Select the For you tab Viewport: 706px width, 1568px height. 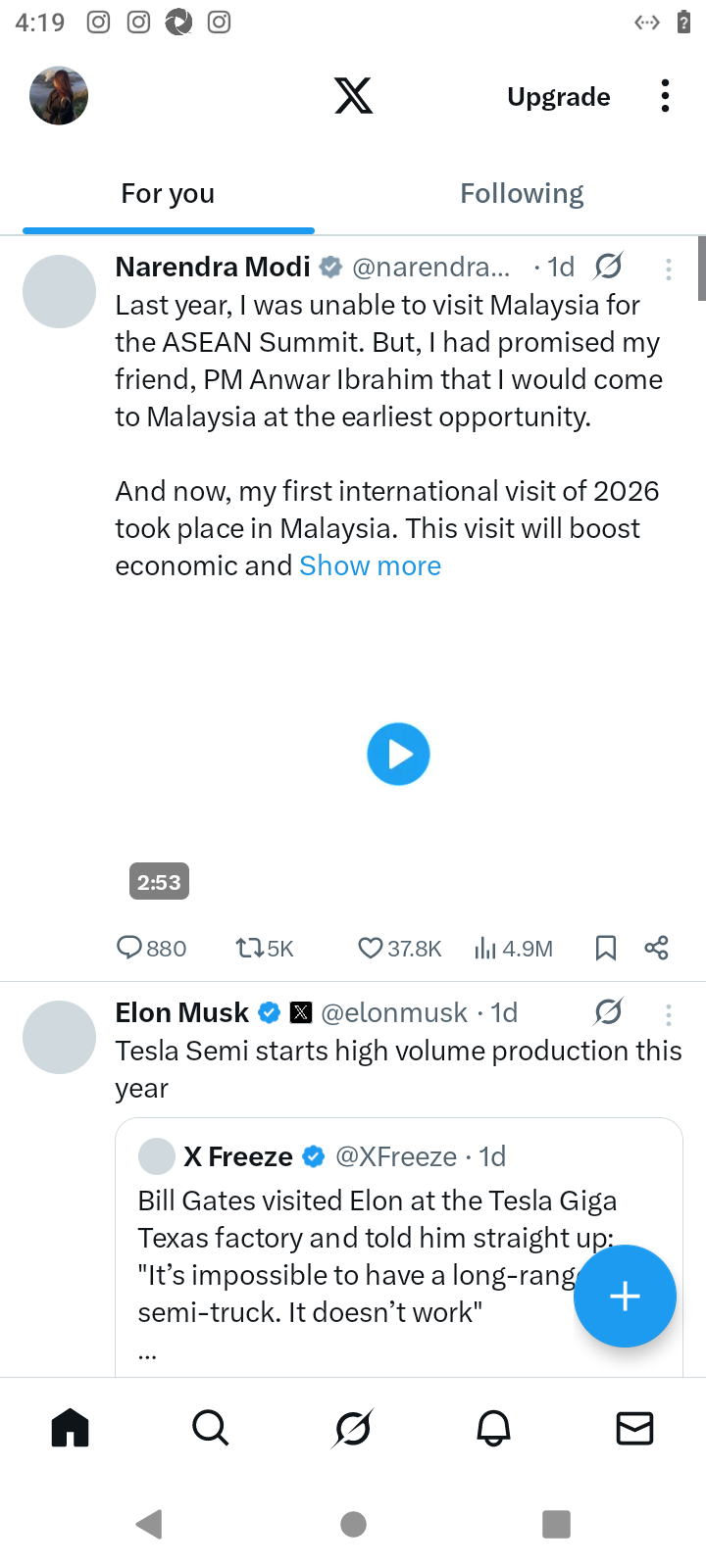[x=168, y=194]
